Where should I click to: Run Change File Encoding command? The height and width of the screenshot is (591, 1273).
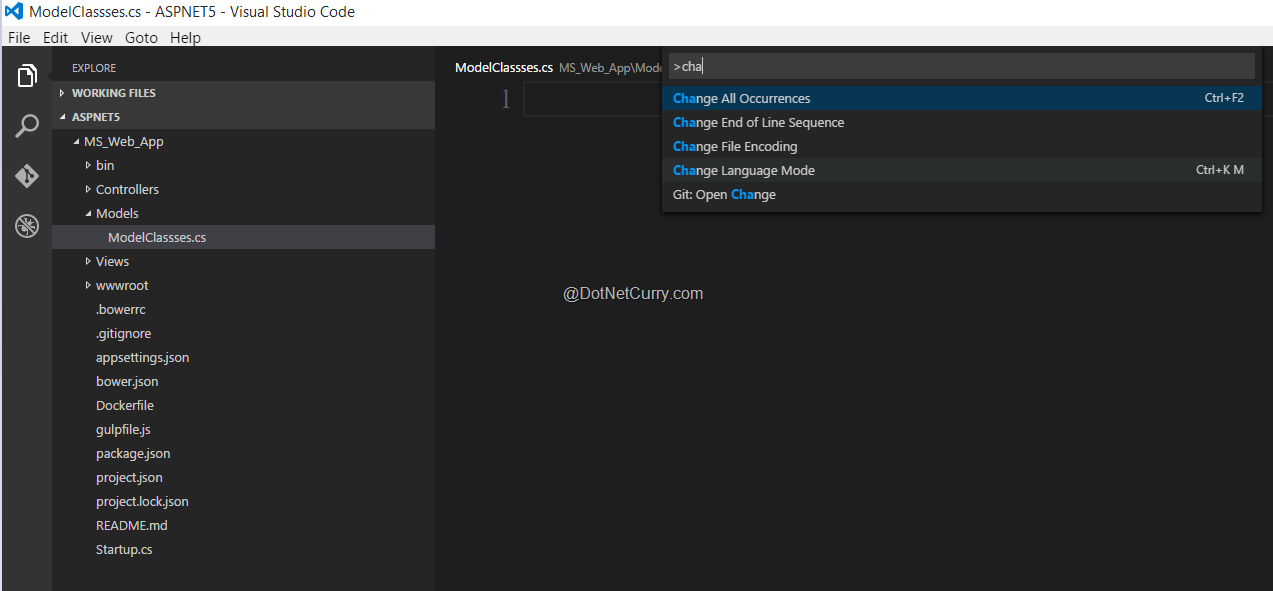coord(961,146)
